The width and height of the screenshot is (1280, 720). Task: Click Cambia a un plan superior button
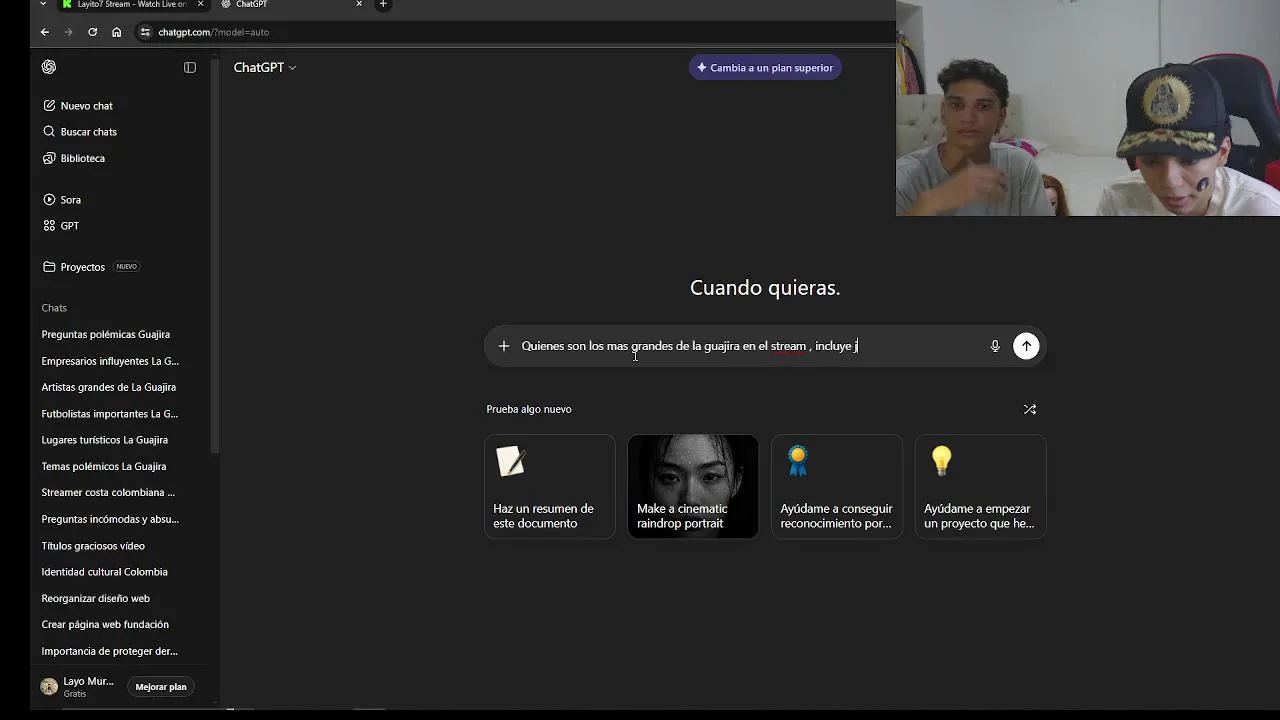(x=765, y=68)
